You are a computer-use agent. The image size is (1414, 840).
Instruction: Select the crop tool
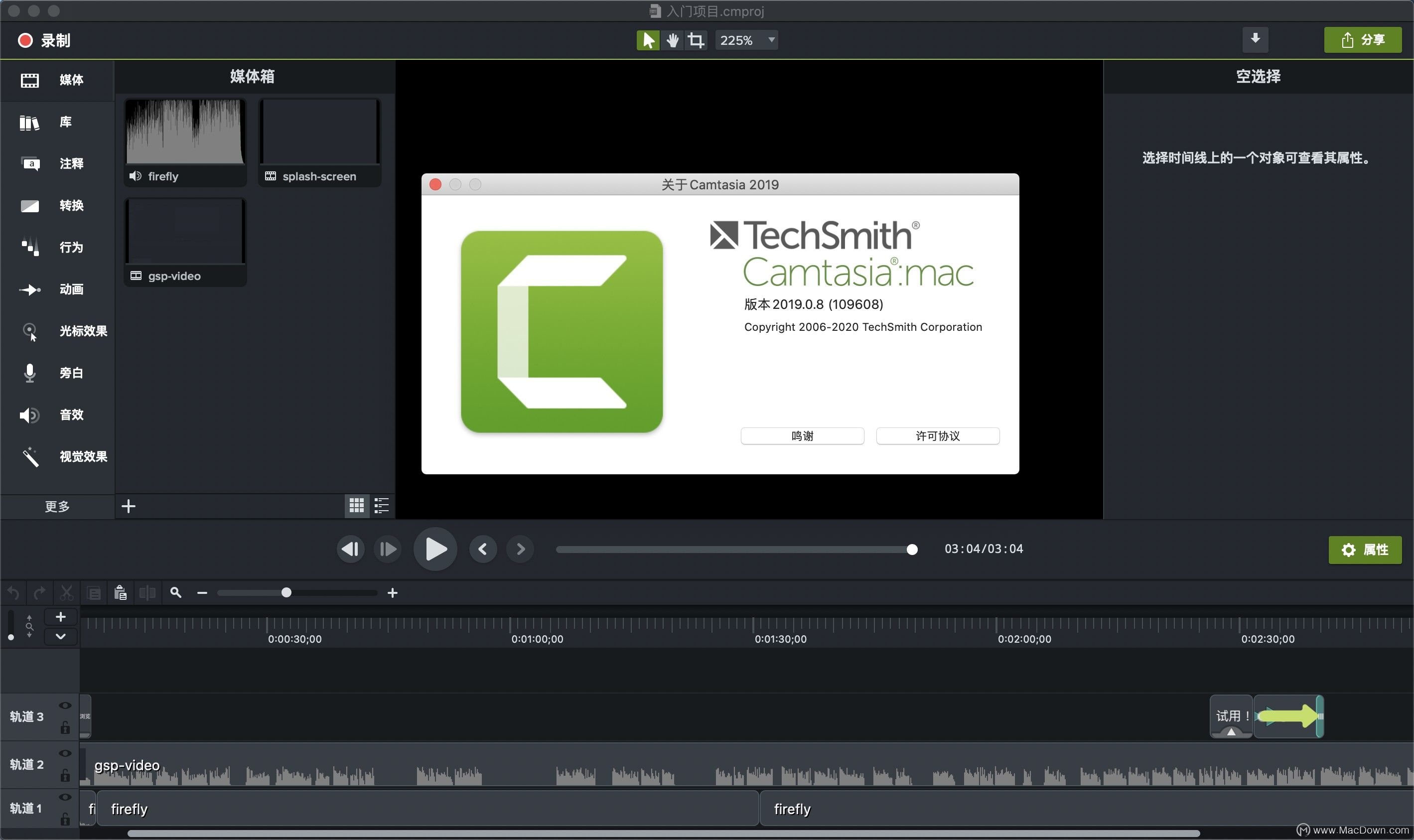696,40
